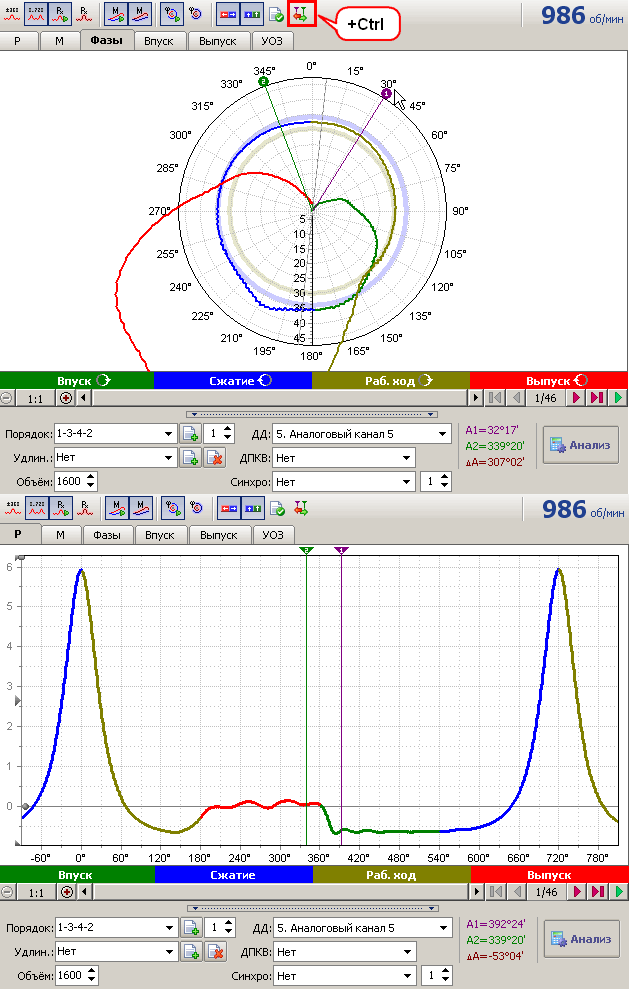Click the horizontal scrollbar track in upper panel
Screen dimensions: 629x989
(280, 398)
